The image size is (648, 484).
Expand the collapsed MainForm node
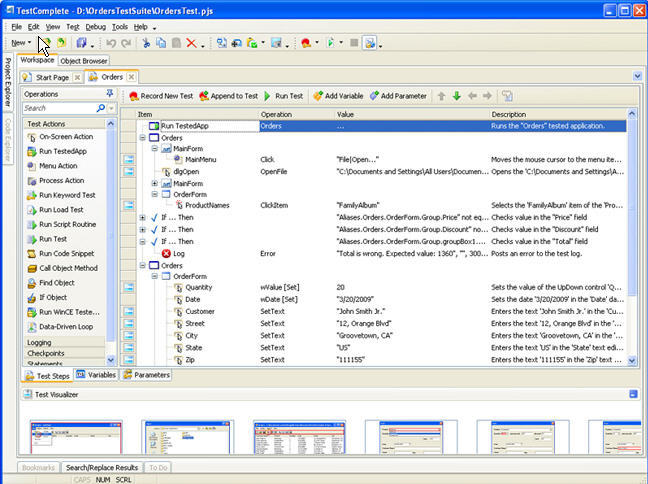pos(155,184)
